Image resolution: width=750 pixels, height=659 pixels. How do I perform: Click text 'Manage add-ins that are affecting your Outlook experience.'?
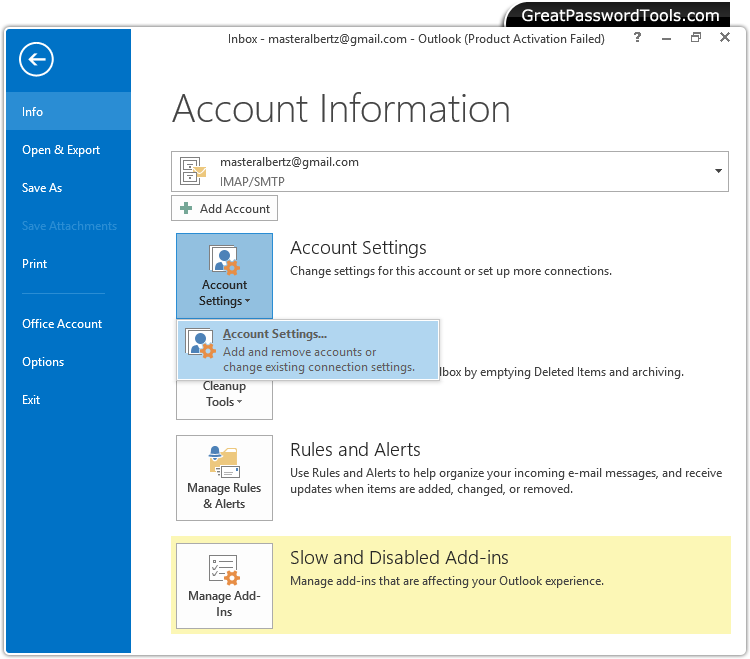[447, 581]
